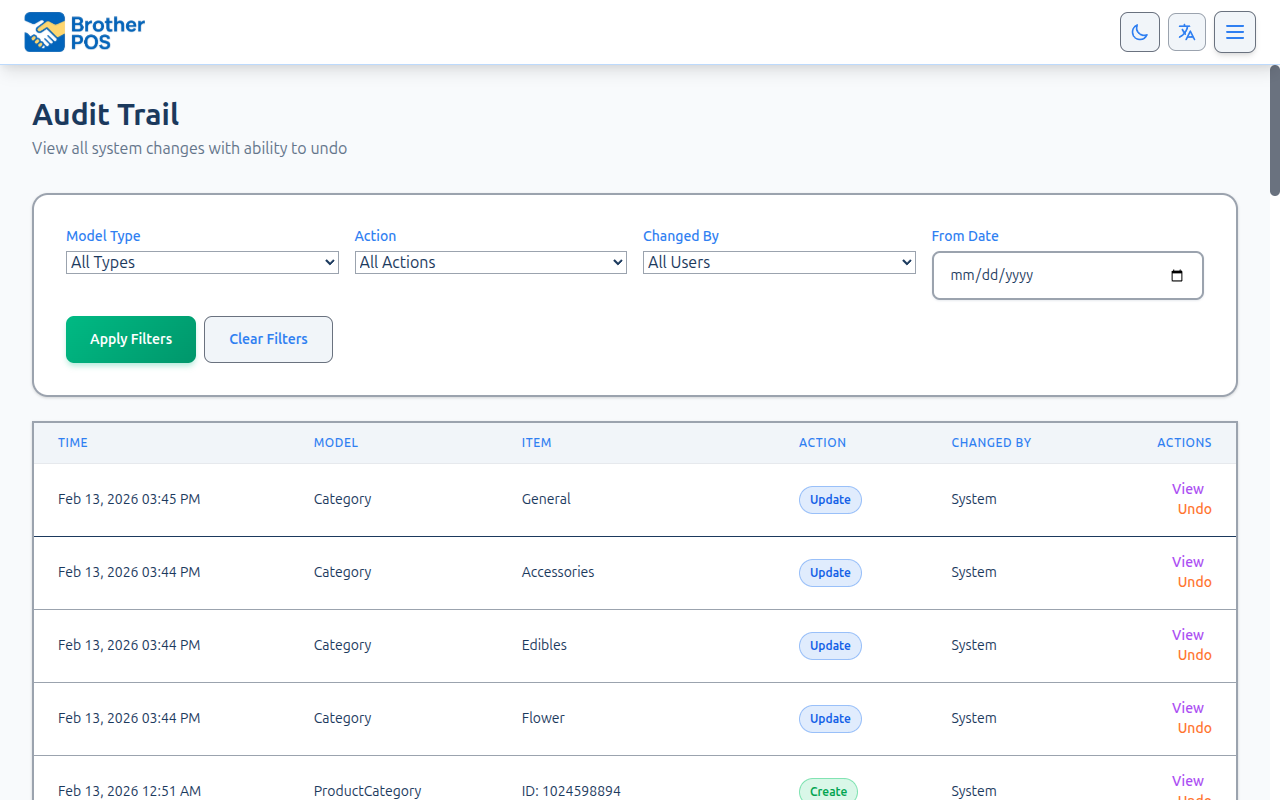The image size is (1280, 800).
Task: View details of the Edibles update
Action: (x=1187, y=635)
